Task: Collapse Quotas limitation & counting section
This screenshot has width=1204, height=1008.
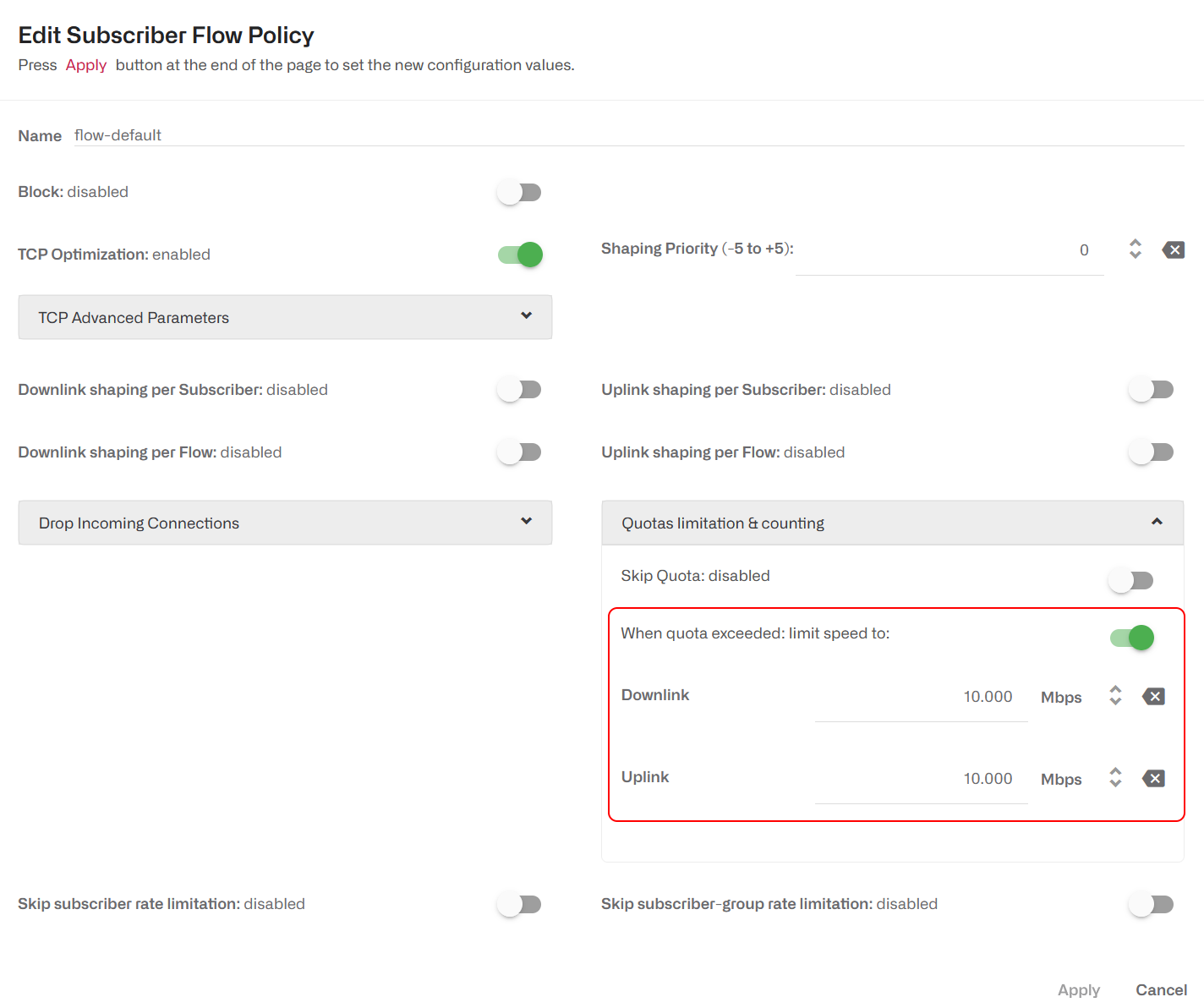Action: tap(892, 523)
